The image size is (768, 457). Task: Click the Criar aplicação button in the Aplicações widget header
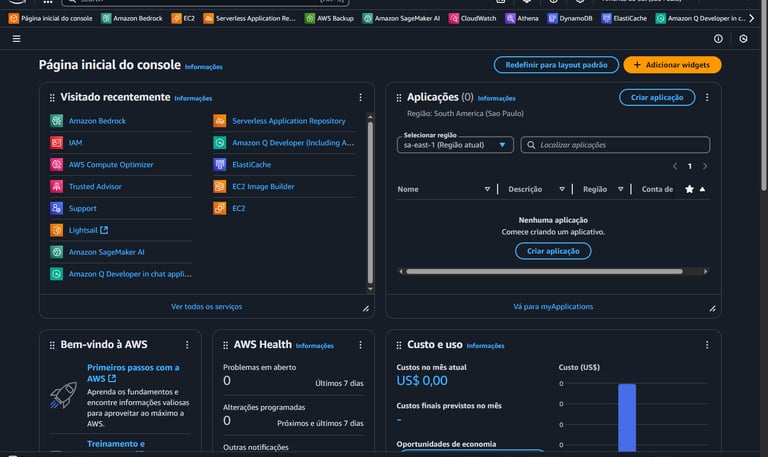[657, 97]
